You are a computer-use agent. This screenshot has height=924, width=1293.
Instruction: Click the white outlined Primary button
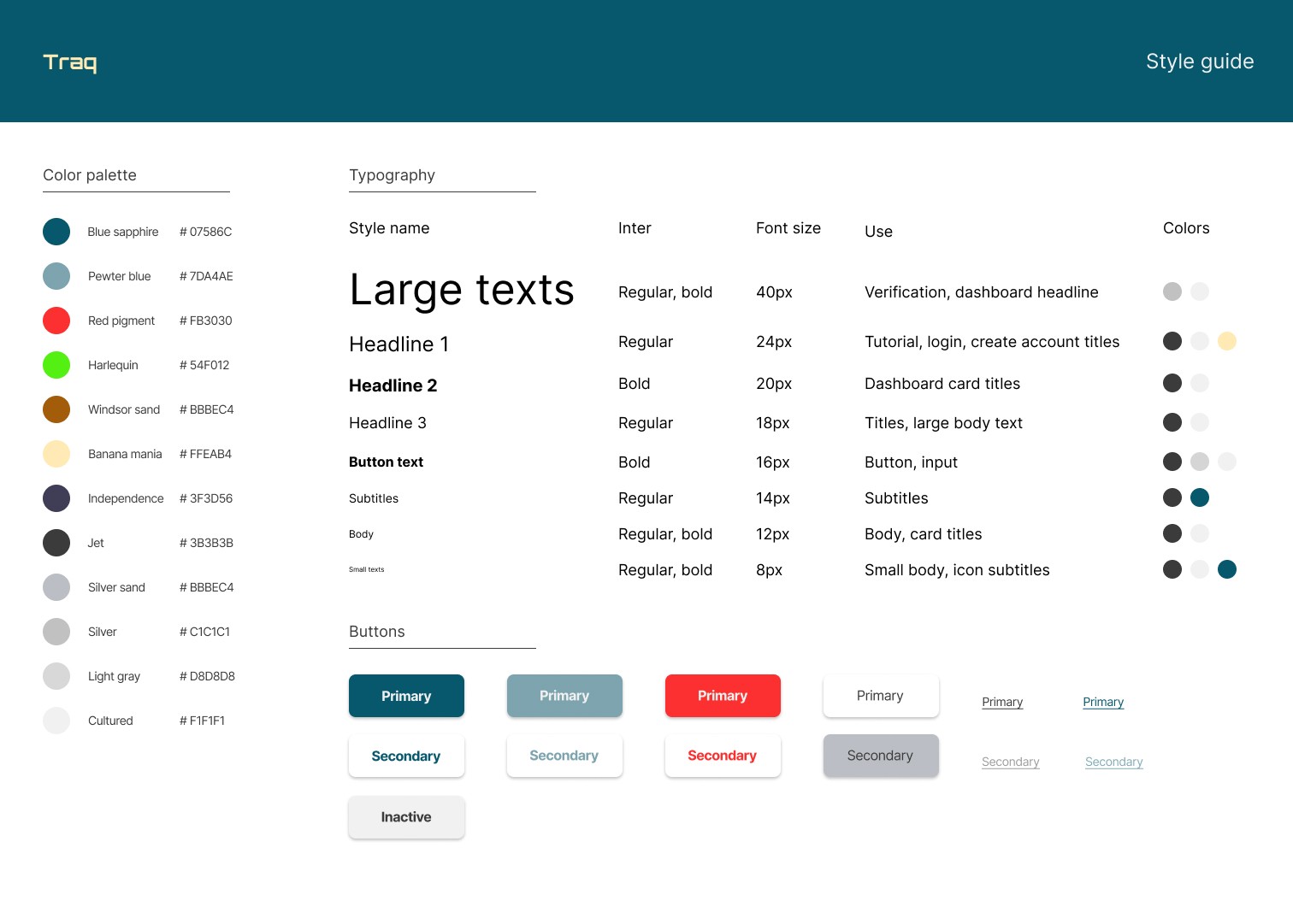[x=881, y=696]
